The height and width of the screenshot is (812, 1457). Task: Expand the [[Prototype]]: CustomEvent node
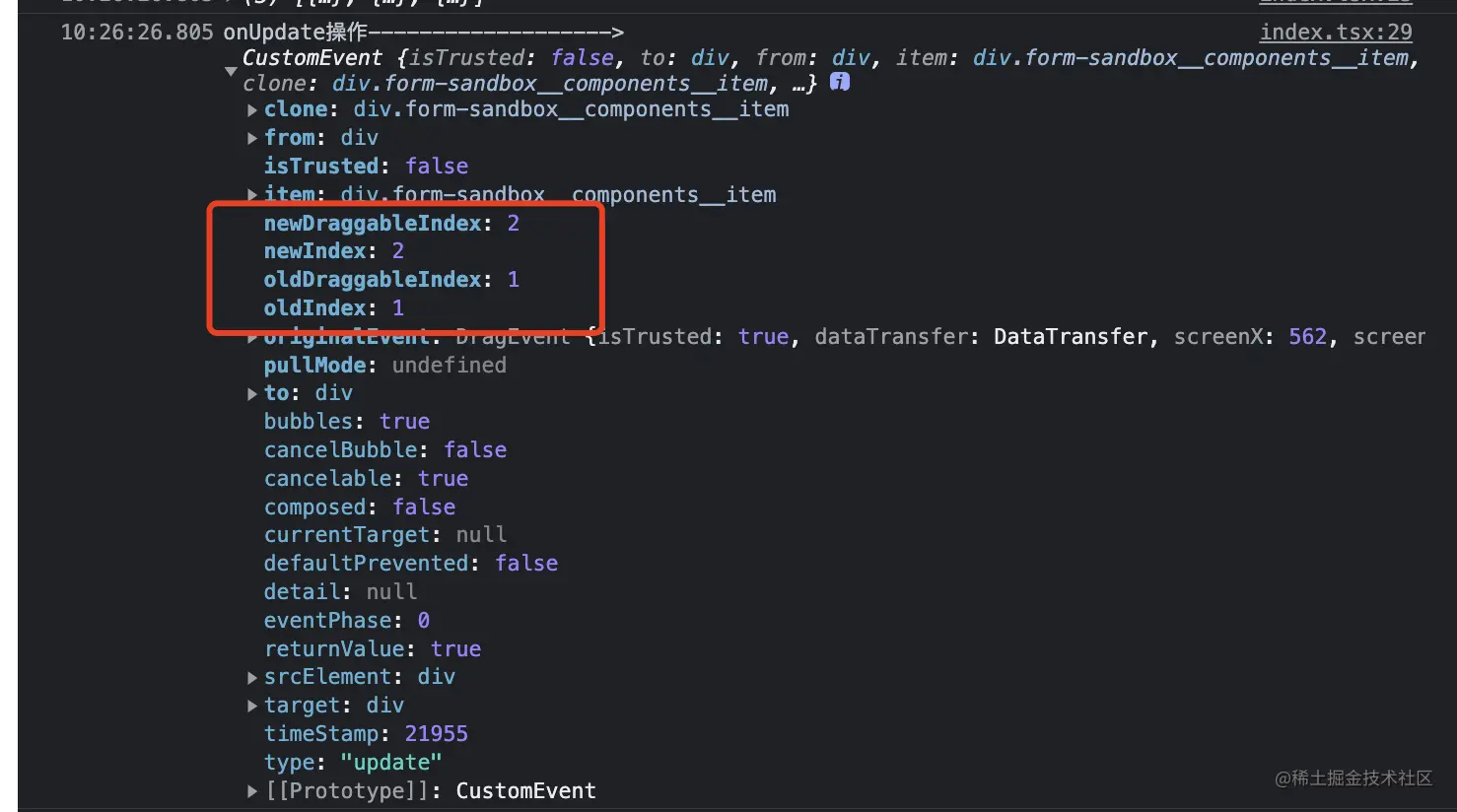252,791
